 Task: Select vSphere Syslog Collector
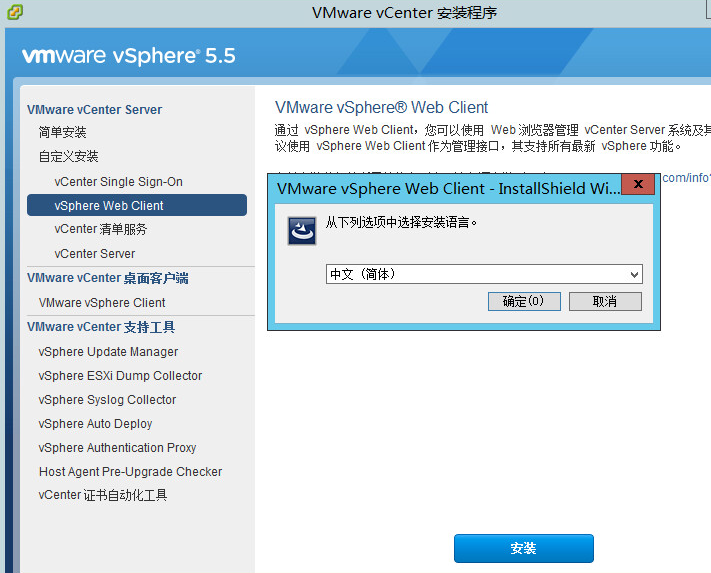(x=107, y=400)
